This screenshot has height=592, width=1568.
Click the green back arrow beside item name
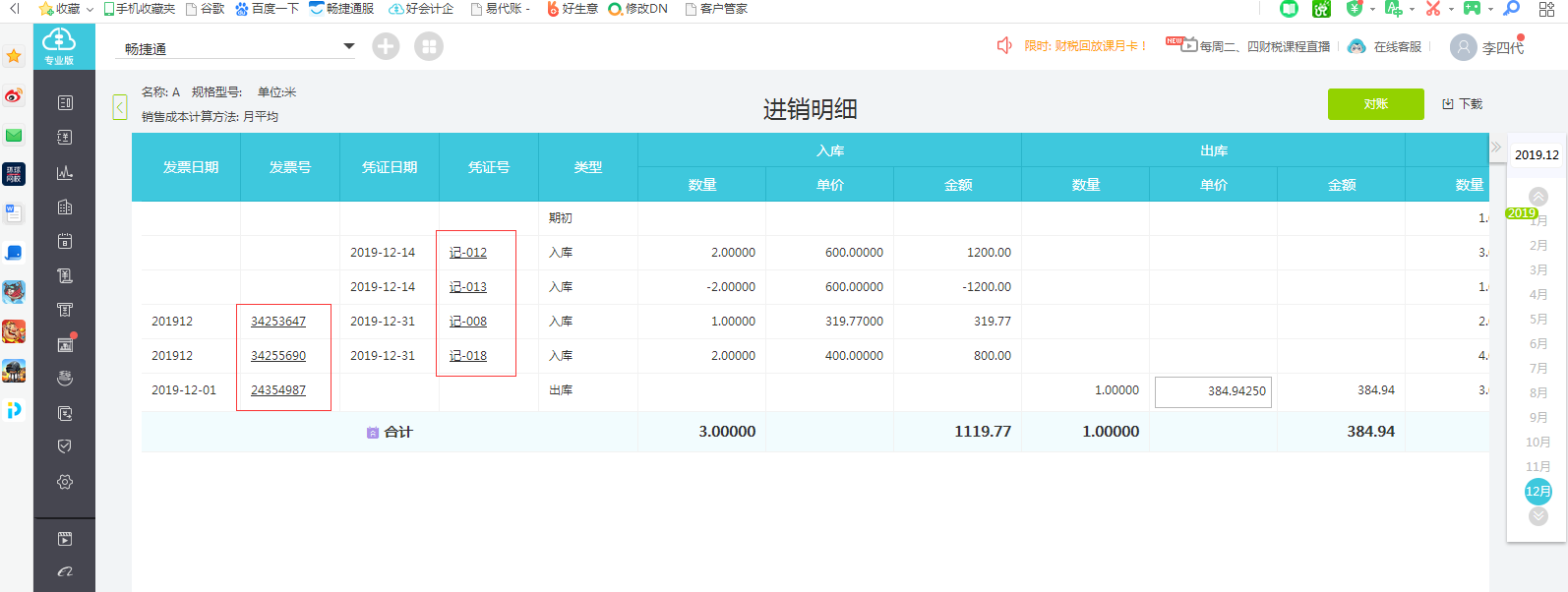tap(120, 107)
